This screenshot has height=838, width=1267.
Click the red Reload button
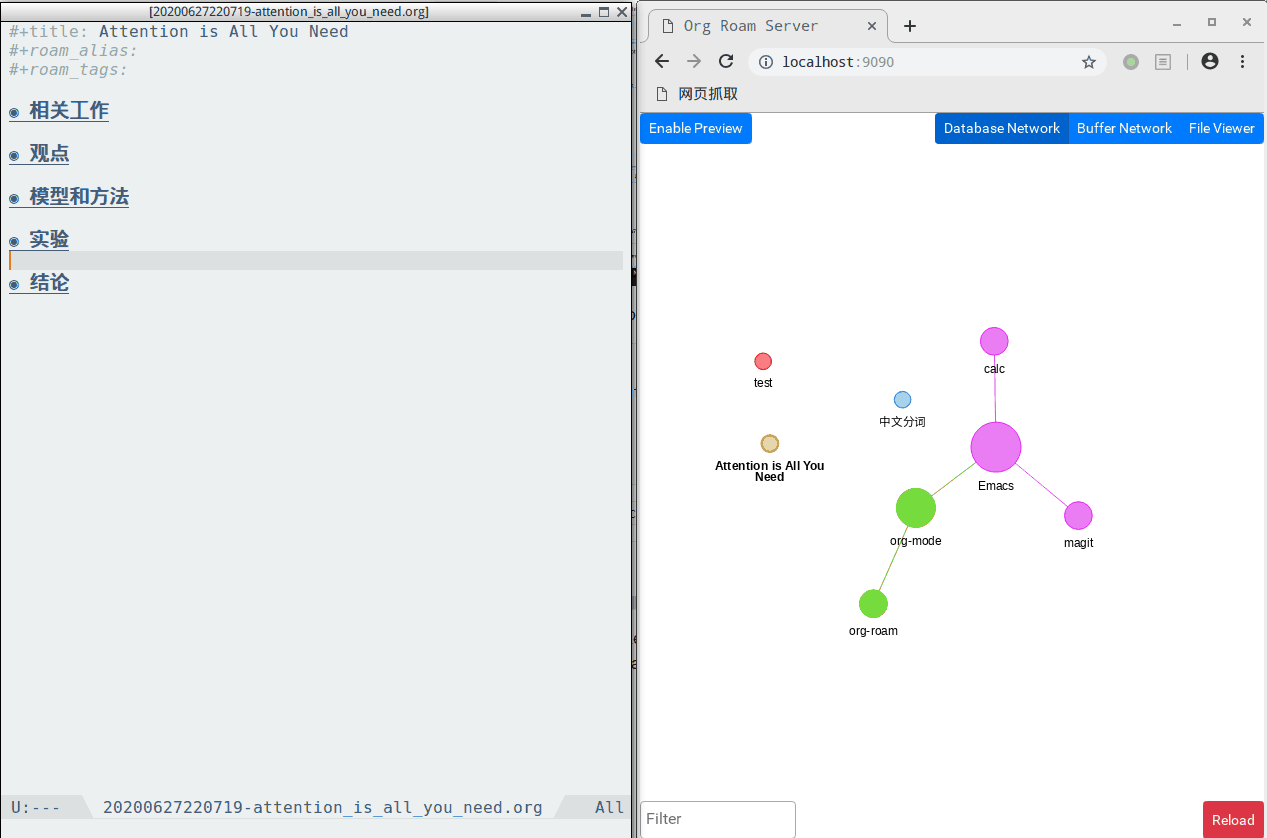tap(1233, 820)
